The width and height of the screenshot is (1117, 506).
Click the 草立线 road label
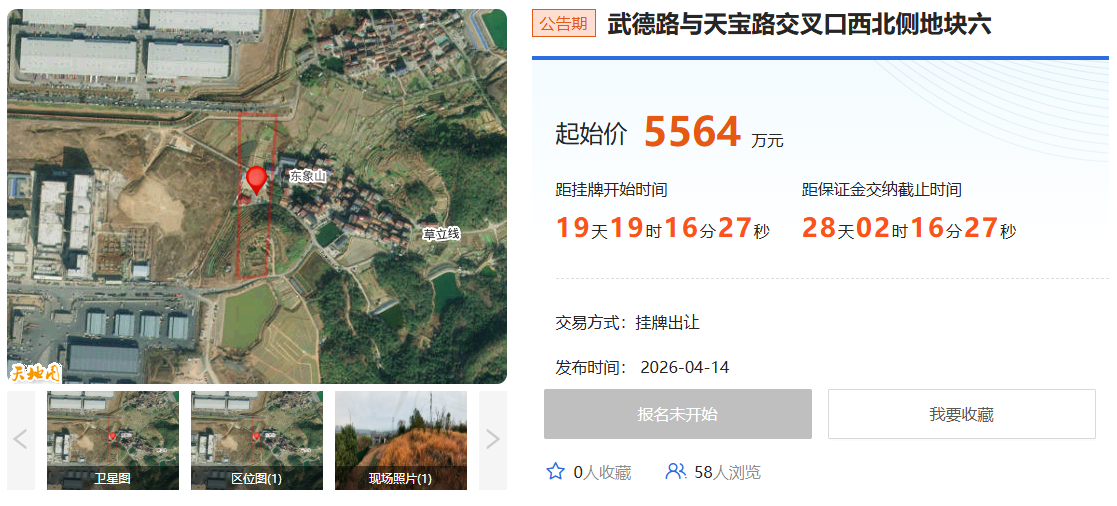click(441, 234)
